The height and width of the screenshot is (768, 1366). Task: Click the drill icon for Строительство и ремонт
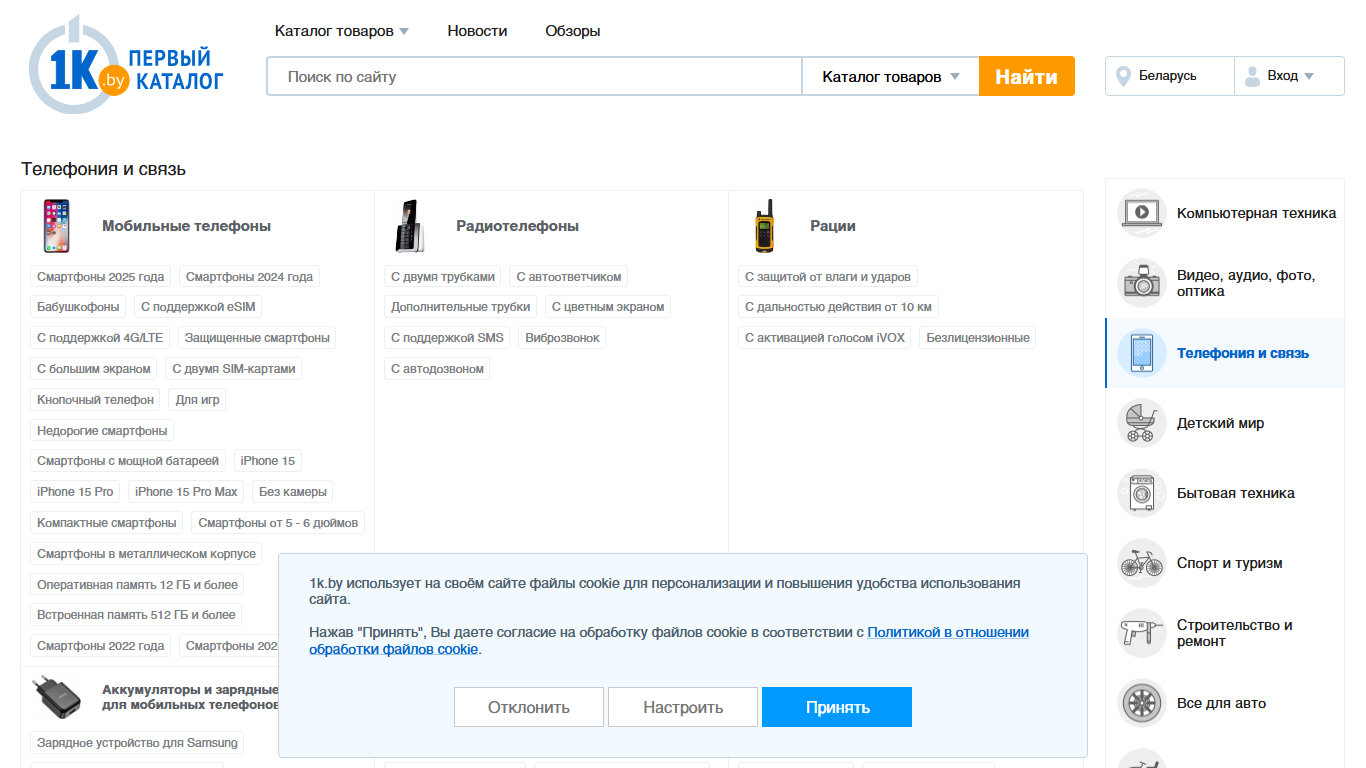pyautogui.click(x=1141, y=633)
